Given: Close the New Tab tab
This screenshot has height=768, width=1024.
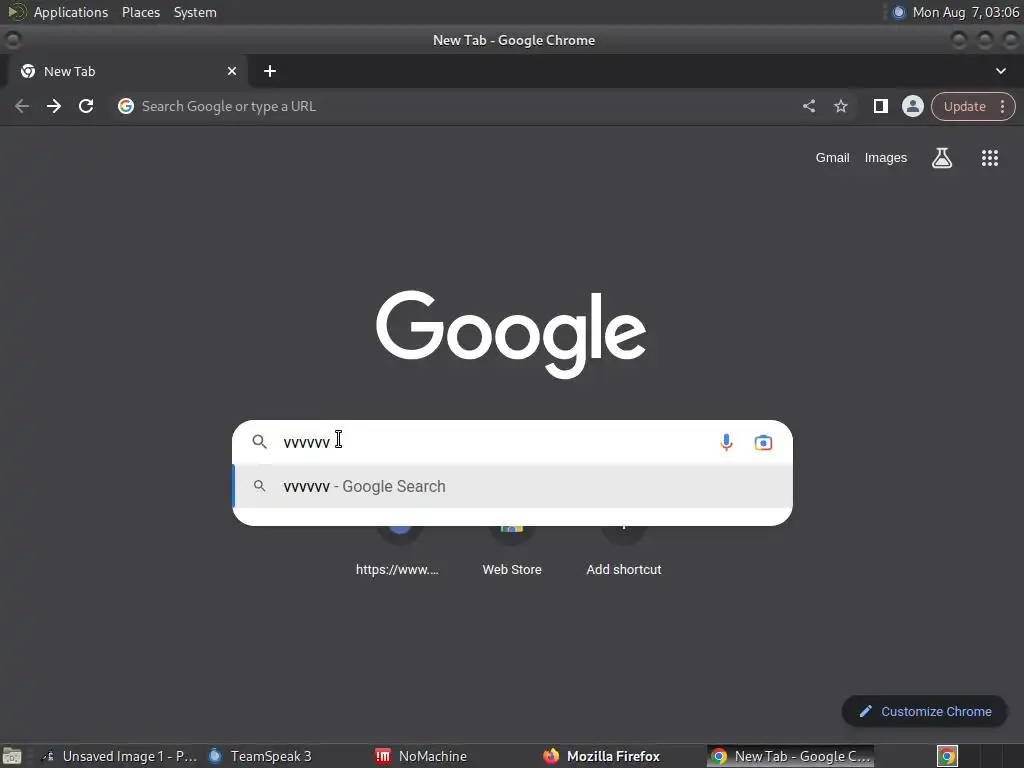Looking at the screenshot, I should click(232, 71).
